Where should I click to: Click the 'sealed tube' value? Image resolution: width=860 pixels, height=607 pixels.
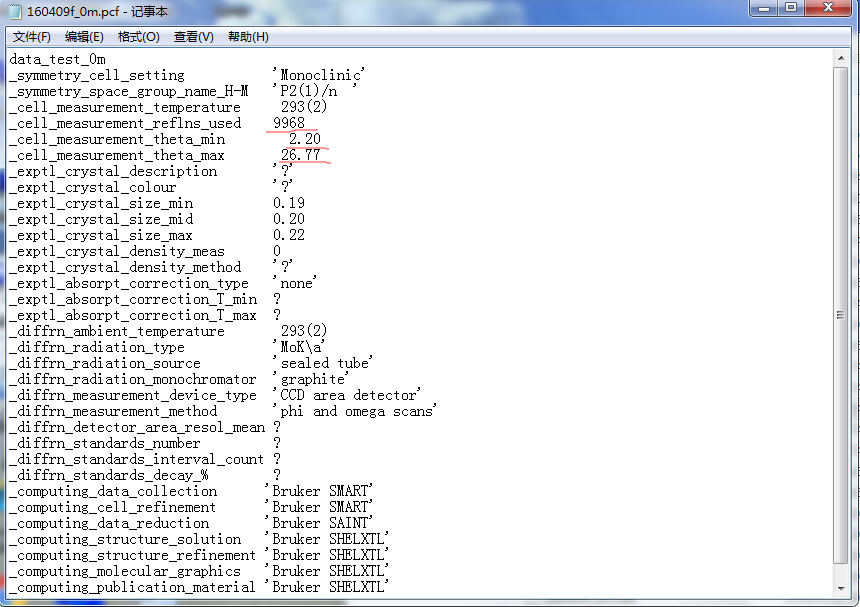tap(323, 363)
